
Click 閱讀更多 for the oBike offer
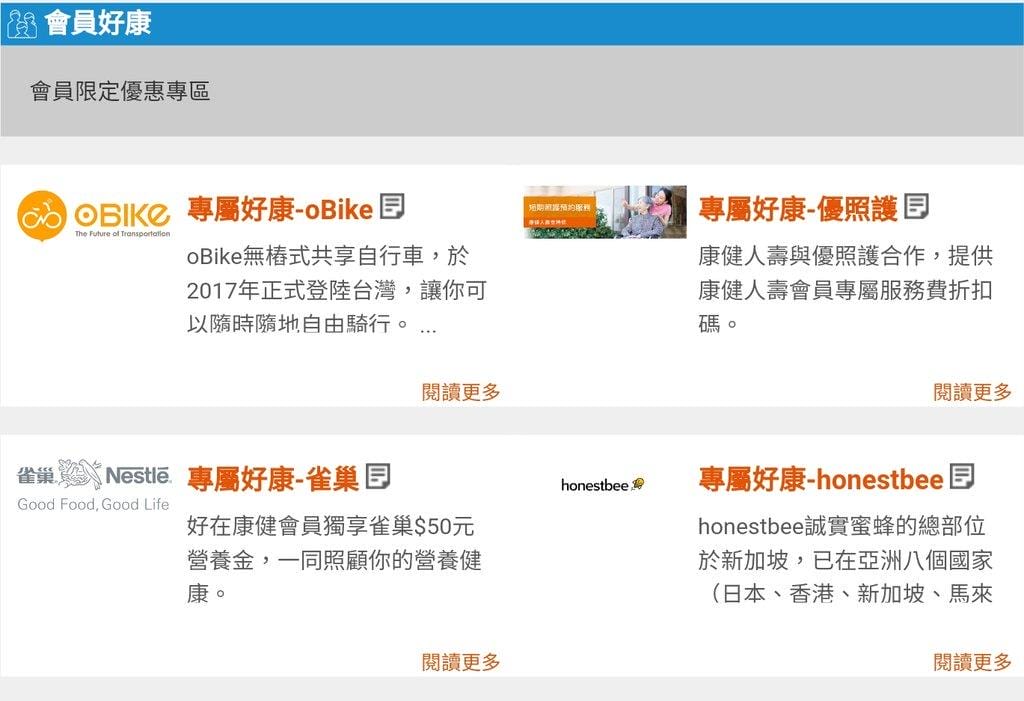tap(461, 392)
